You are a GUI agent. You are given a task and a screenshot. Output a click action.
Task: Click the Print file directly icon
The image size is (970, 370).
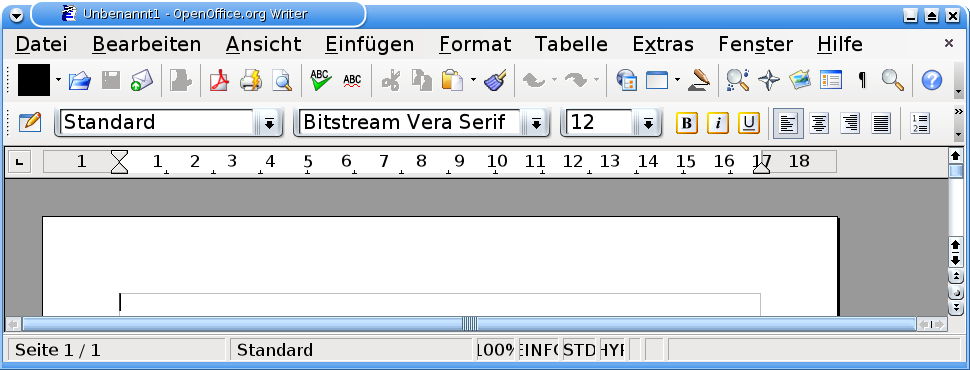click(x=251, y=80)
